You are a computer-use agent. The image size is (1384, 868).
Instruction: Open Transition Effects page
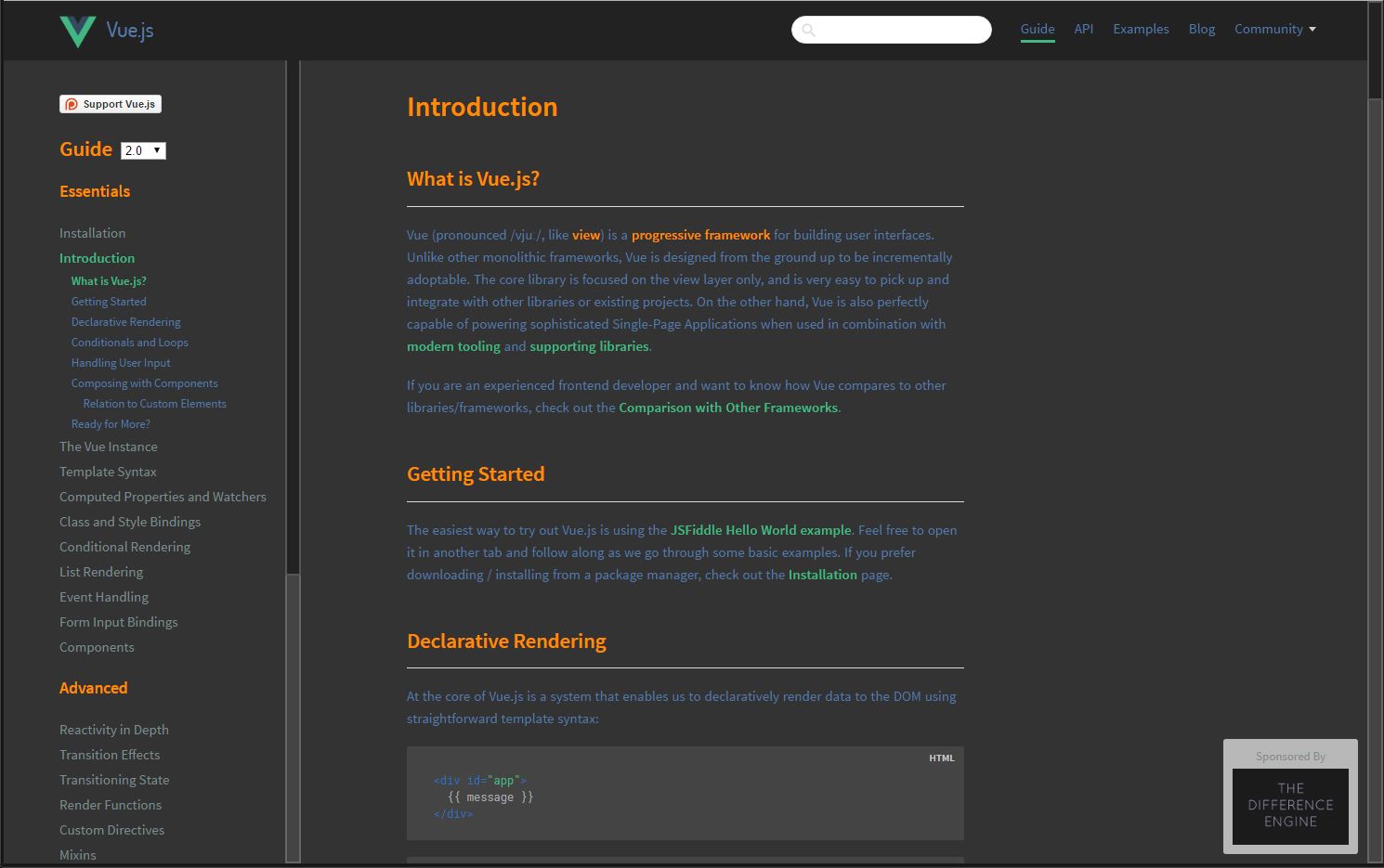point(110,755)
